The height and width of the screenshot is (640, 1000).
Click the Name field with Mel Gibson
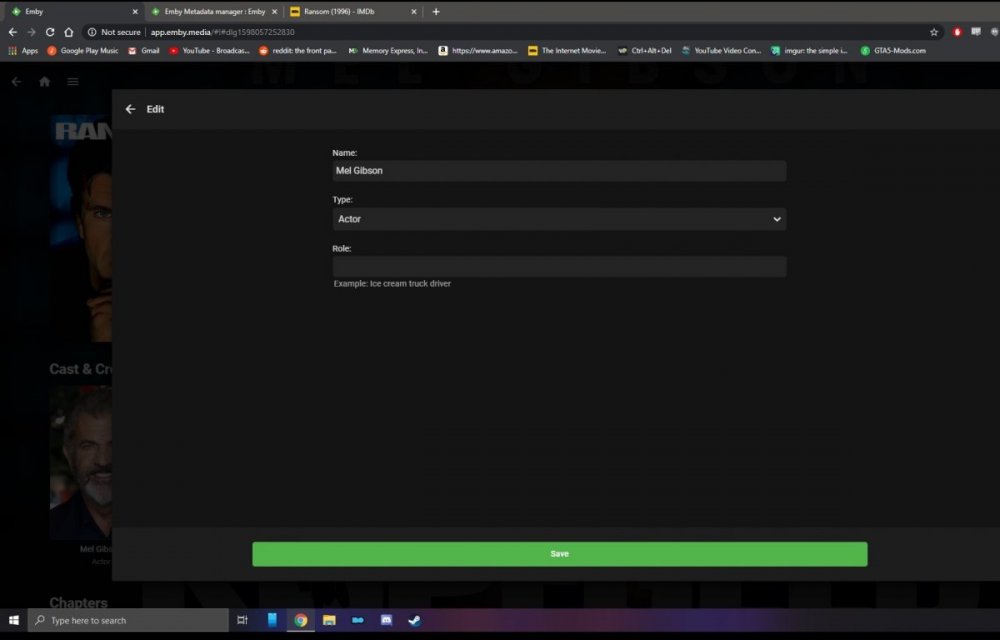coord(559,171)
